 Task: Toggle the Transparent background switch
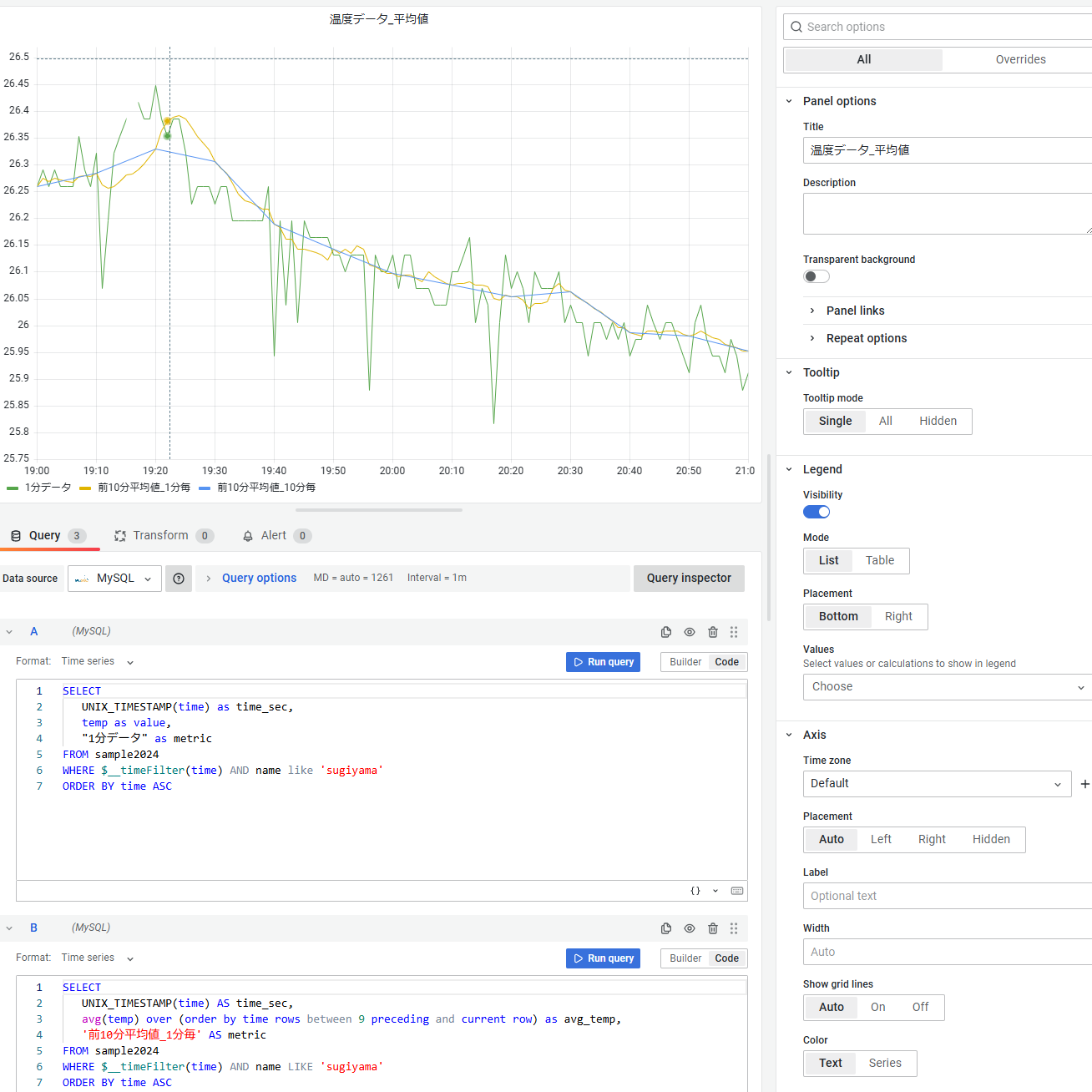coord(816,276)
